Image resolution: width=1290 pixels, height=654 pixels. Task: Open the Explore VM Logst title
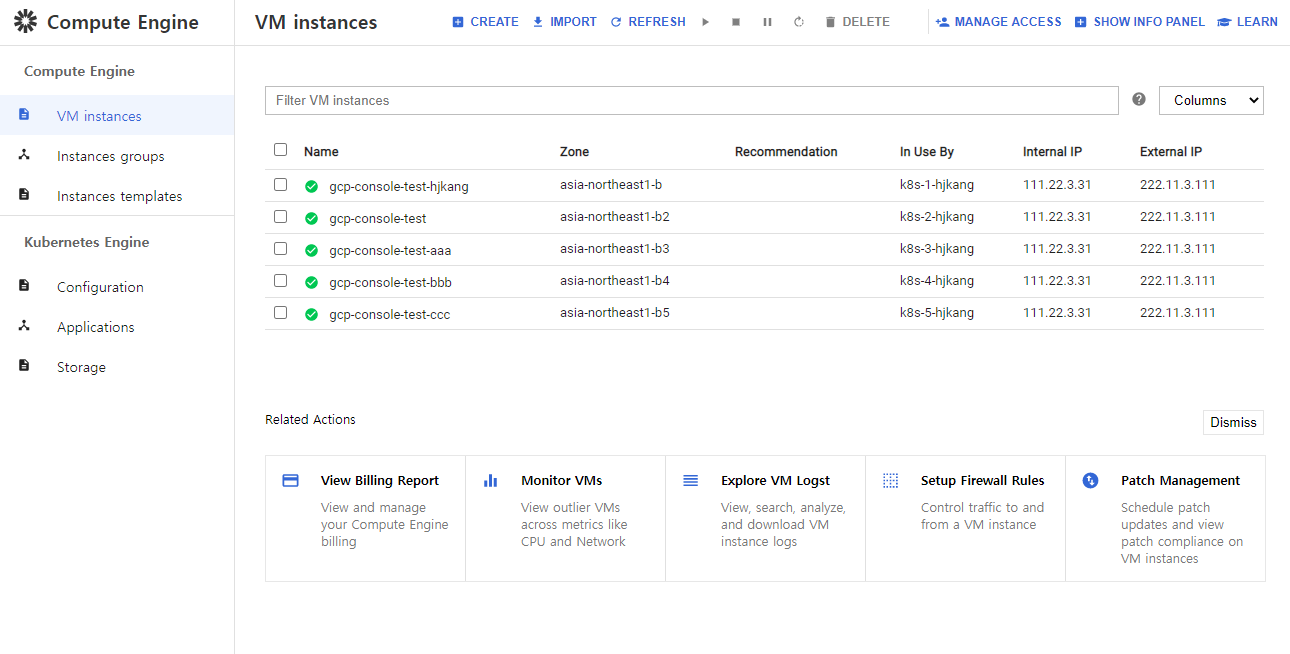pyautogui.click(x=776, y=480)
